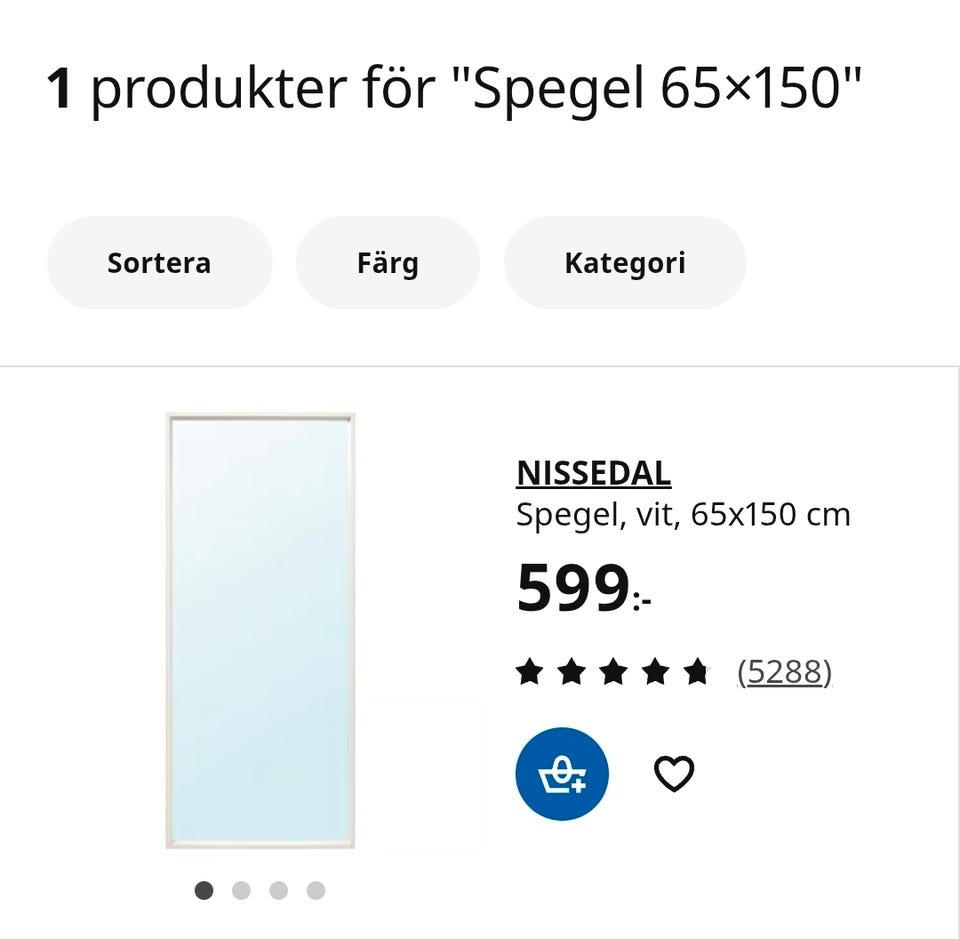The width and height of the screenshot is (960, 939).
Task: Select the fourth carousel dot
Action: (316, 889)
